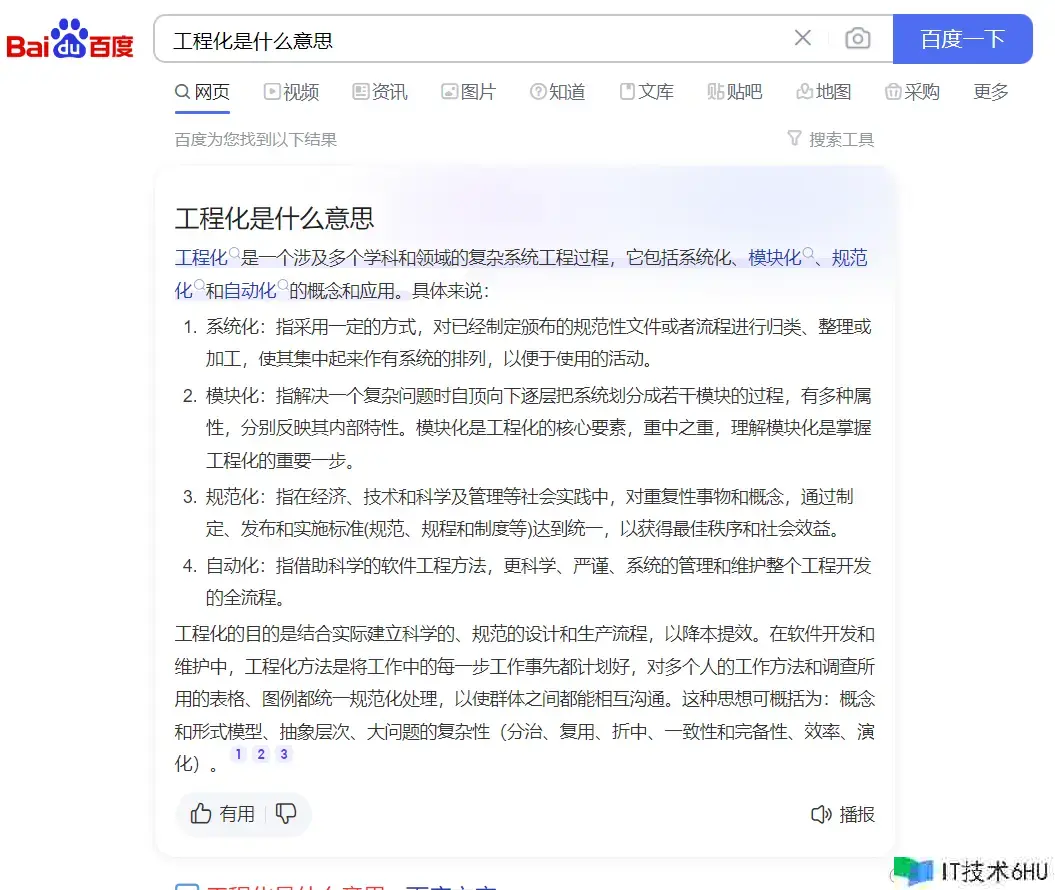Play the answer with 播报
The width and height of the screenshot is (1055, 890).
tap(843, 815)
